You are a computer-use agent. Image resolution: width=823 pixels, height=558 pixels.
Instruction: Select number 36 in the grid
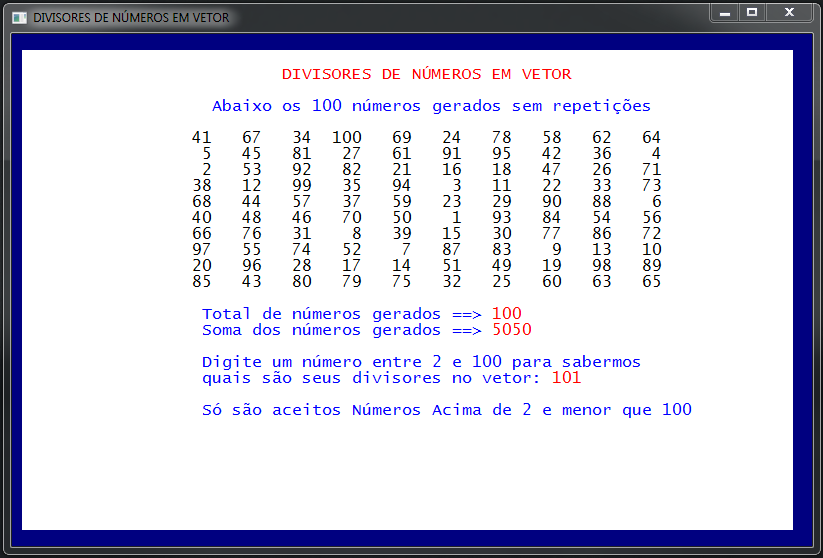[x=602, y=154]
